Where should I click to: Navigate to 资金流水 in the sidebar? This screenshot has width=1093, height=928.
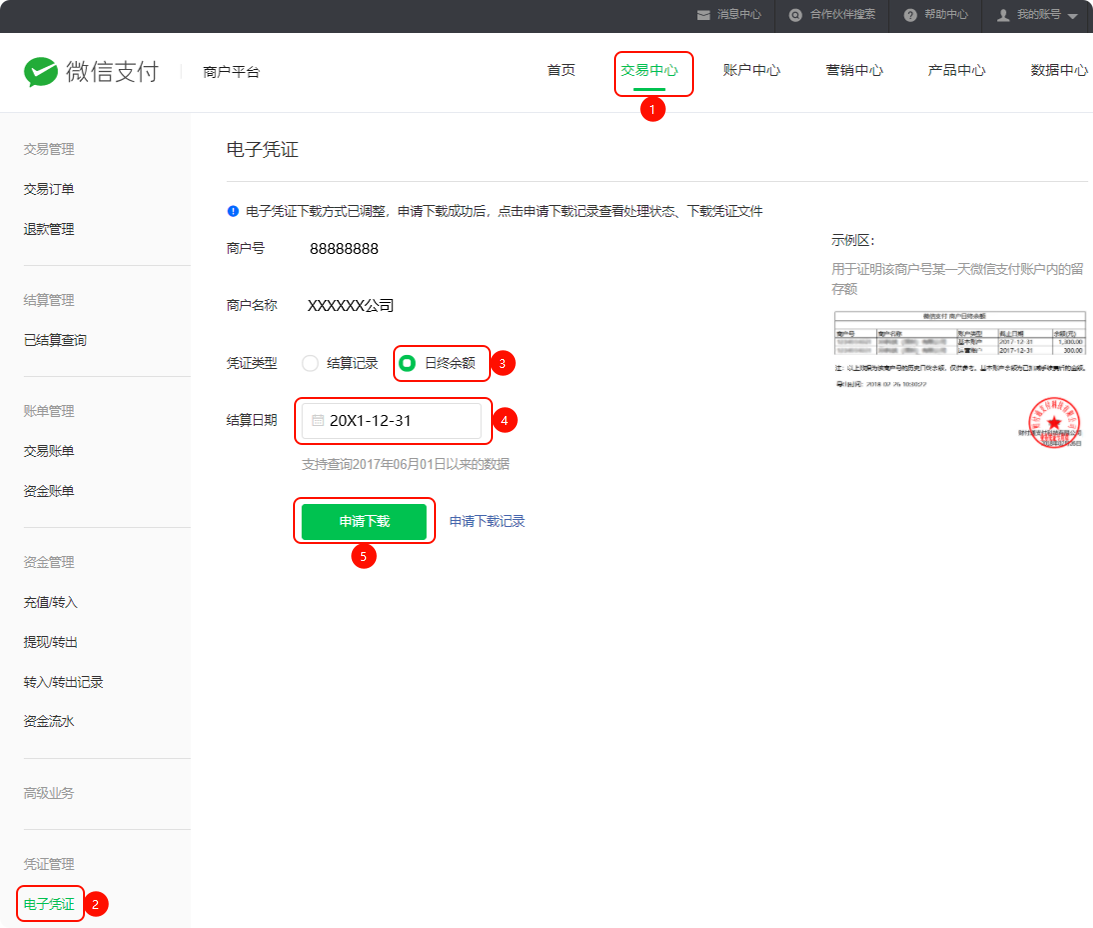[x=49, y=721]
